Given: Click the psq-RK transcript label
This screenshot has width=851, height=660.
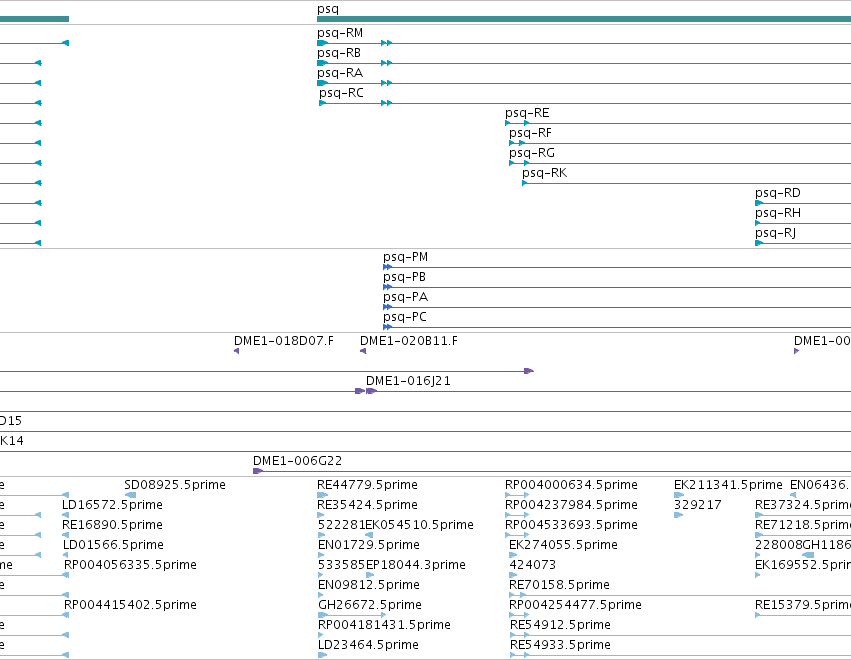Looking at the screenshot, I should coord(544,174).
